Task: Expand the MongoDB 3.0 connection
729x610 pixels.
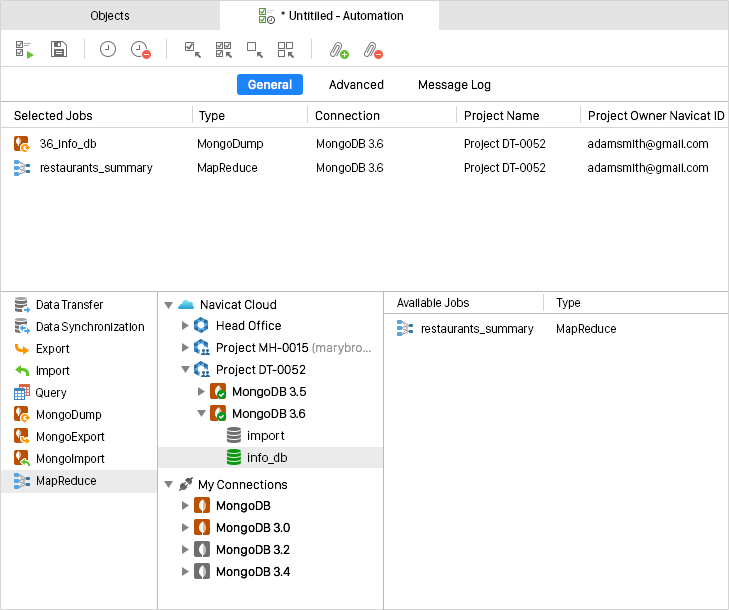Action: pos(185,527)
